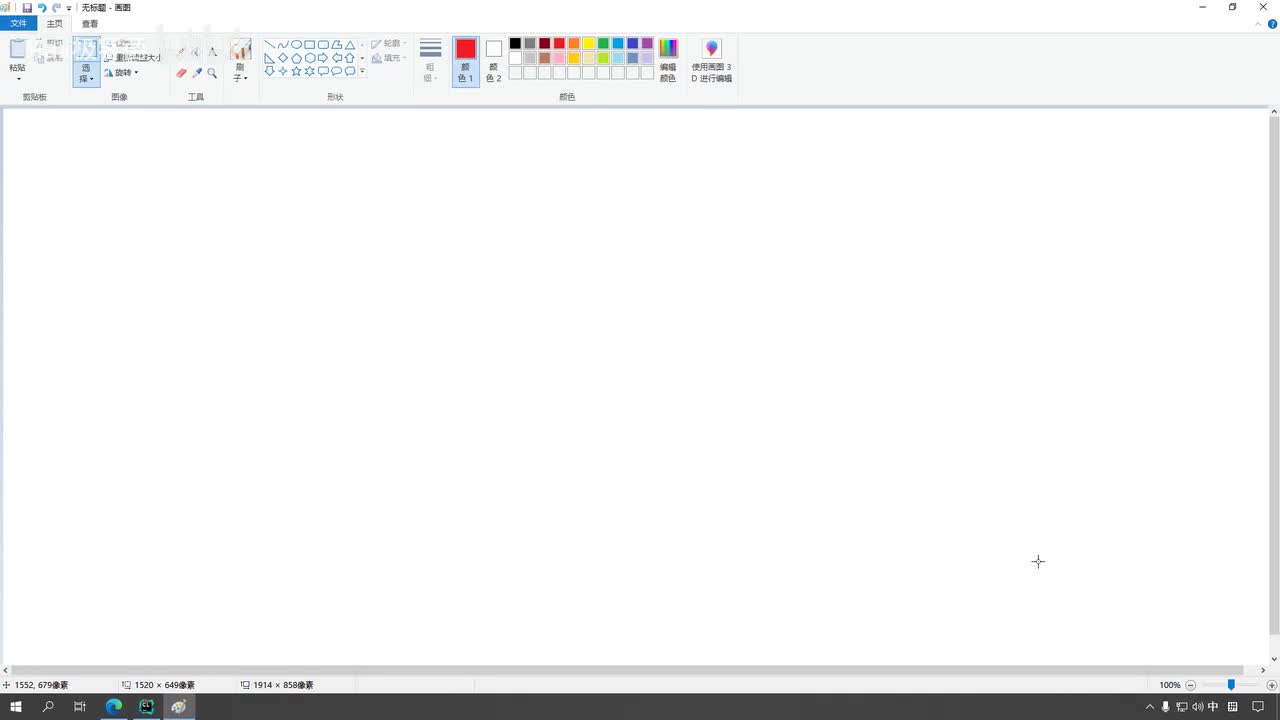The height and width of the screenshot is (720, 1280).
Task: Select the Right triangle shape
Action: pos(270,58)
